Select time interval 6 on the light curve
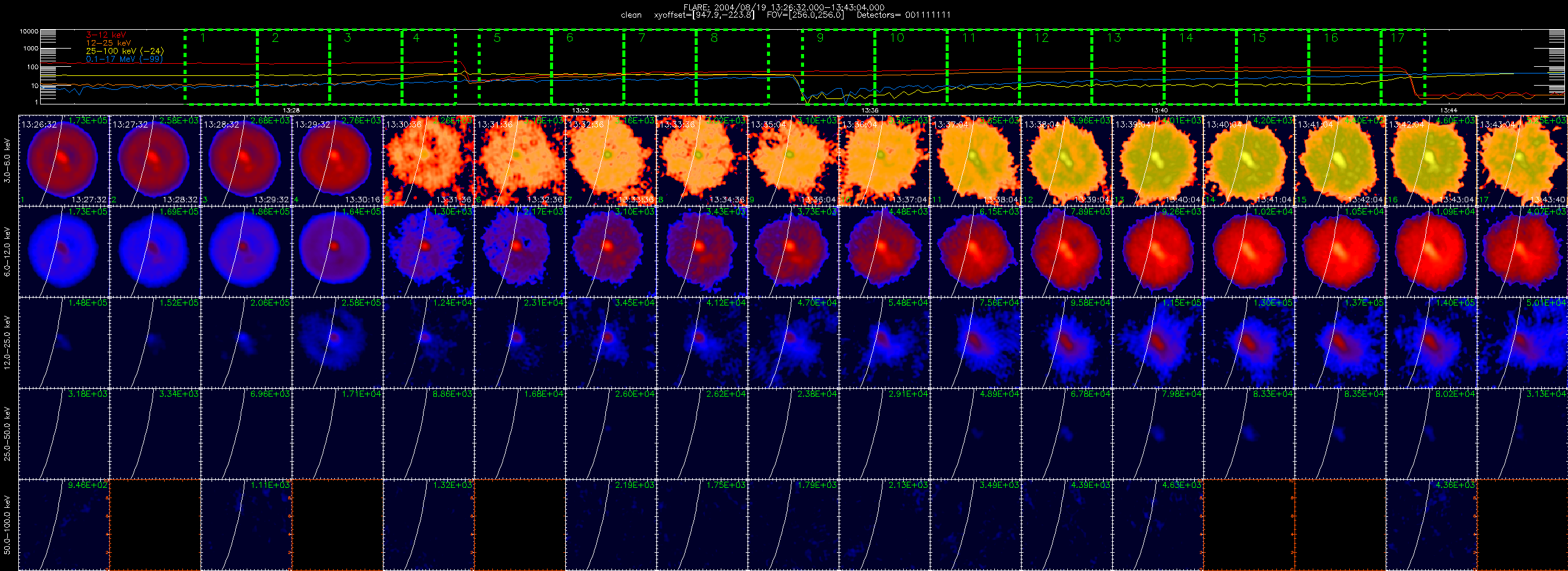 [587, 66]
